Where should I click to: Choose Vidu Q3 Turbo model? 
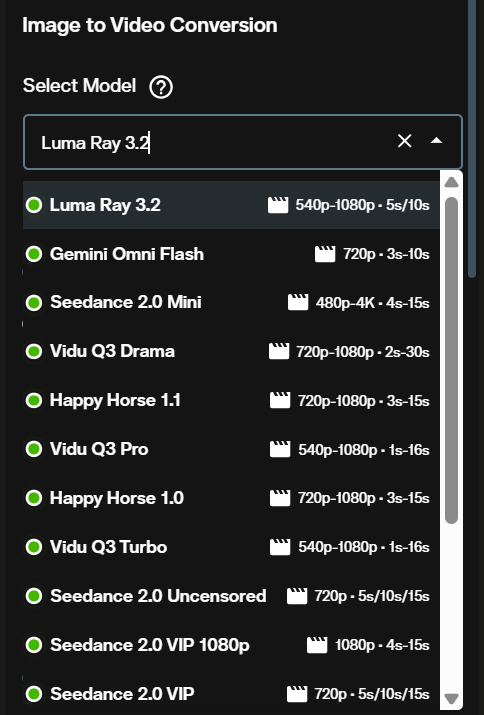tap(231, 547)
